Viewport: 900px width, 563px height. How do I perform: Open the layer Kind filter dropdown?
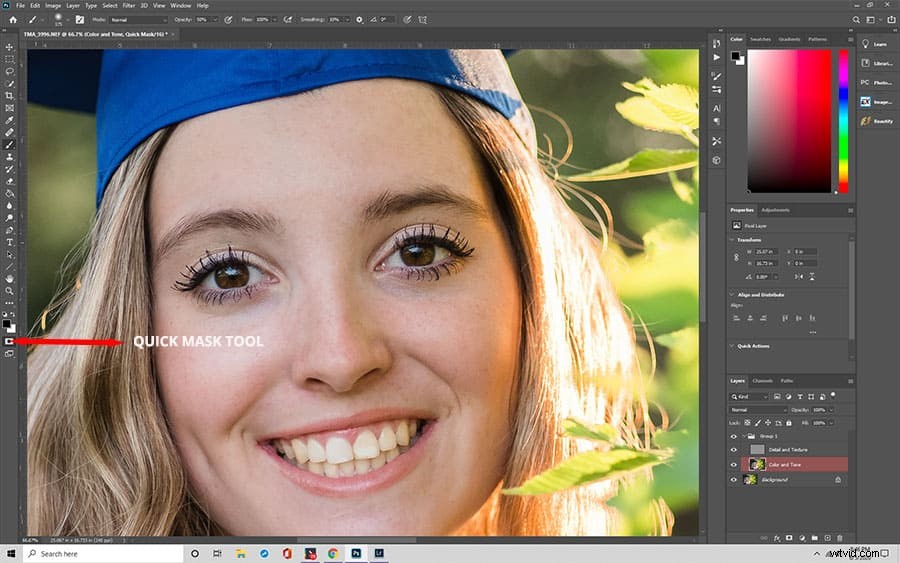pos(749,397)
